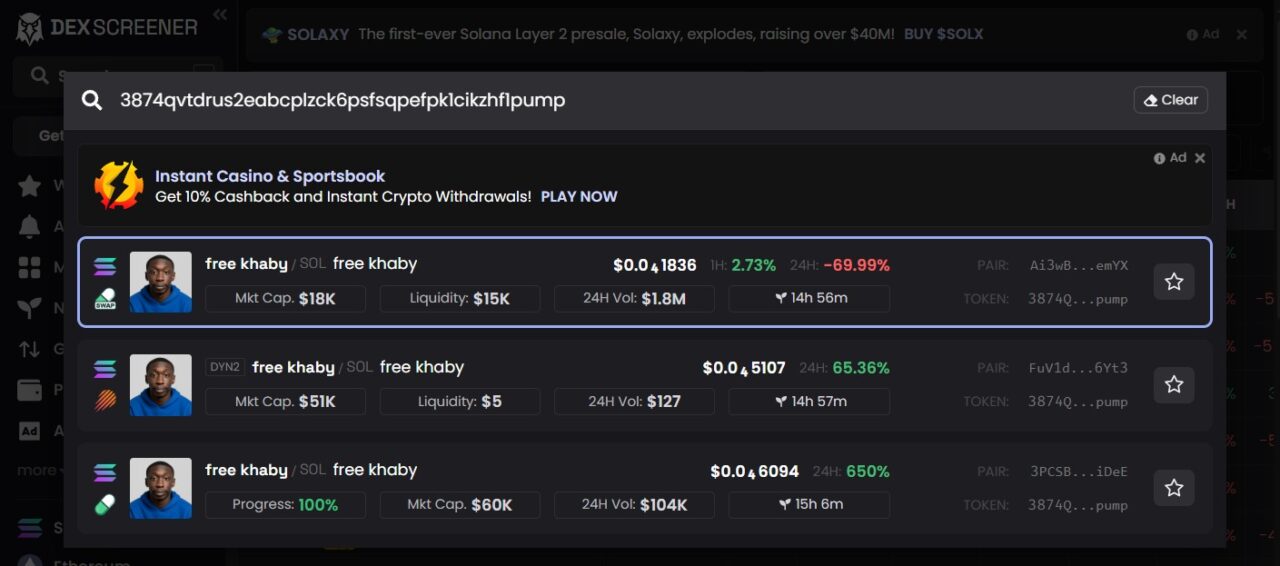Viewport: 1280px width, 566px height.
Task: Open the Instant Casino lightning logo
Action: [x=119, y=185]
